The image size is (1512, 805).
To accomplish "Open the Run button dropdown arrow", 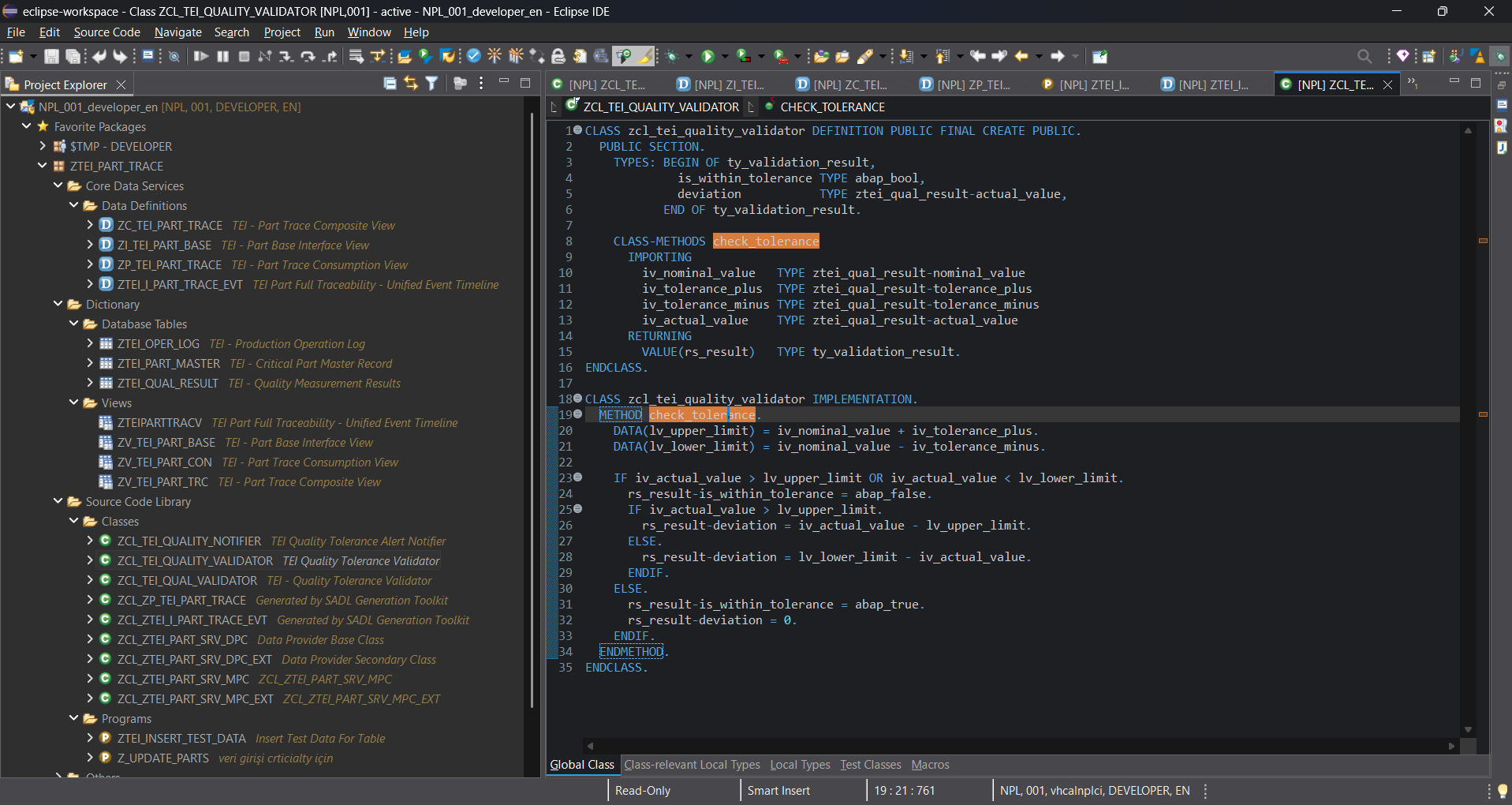I will click(x=725, y=56).
